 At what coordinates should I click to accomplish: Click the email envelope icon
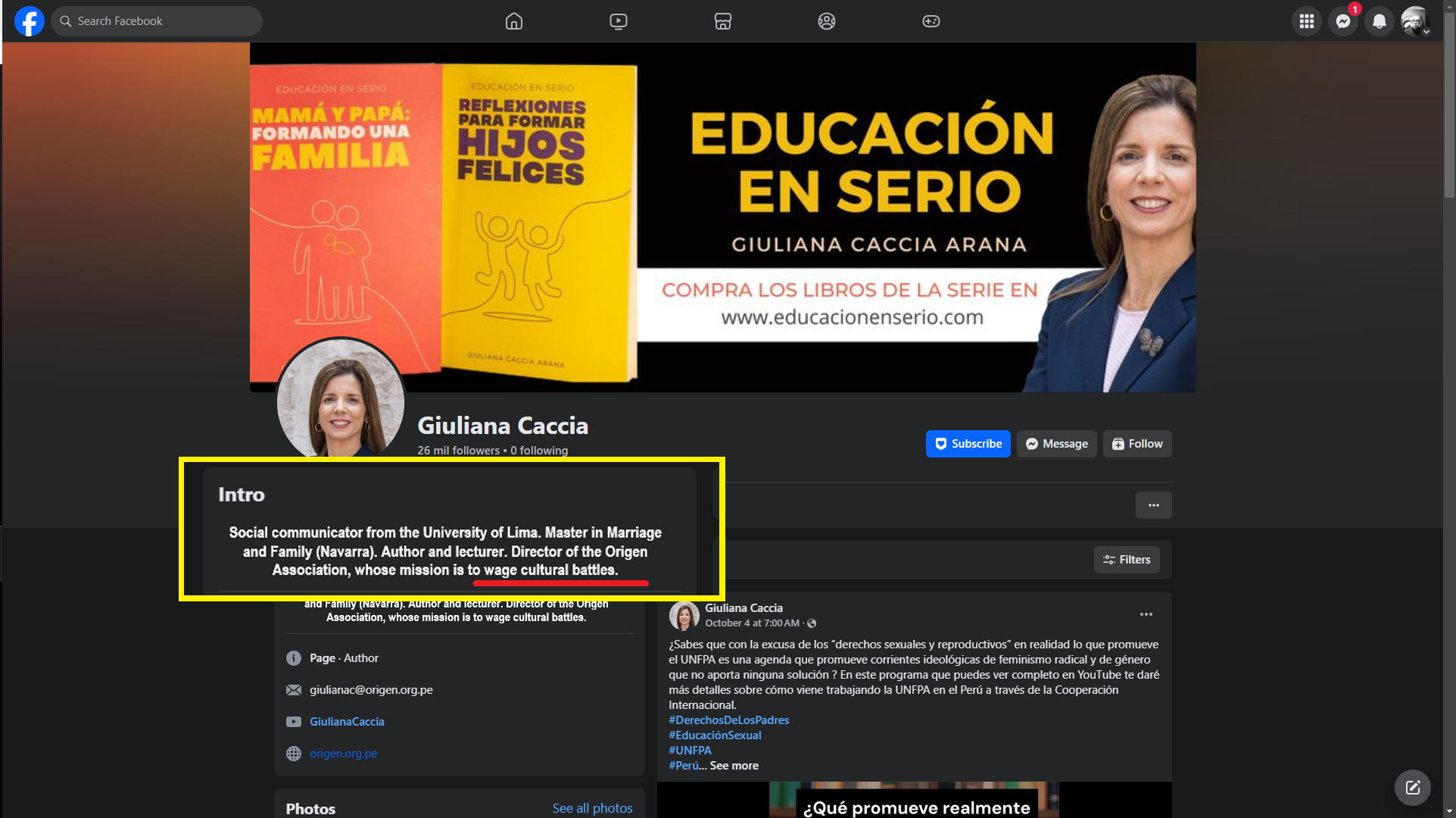click(x=294, y=690)
